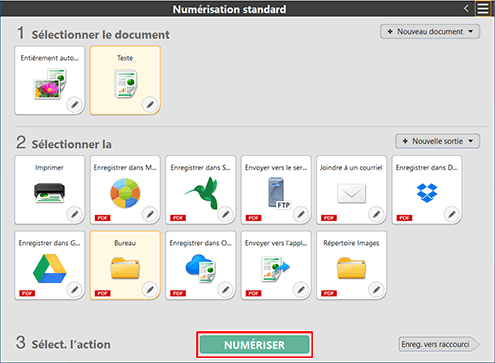The height and width of the screenshot is (363, 495).
Task: Edit the FTP server output pencil icon
Action: (301, 214)
